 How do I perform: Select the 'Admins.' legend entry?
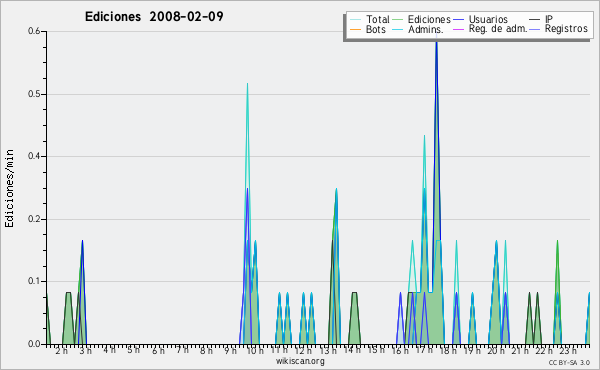pos(418,29)
